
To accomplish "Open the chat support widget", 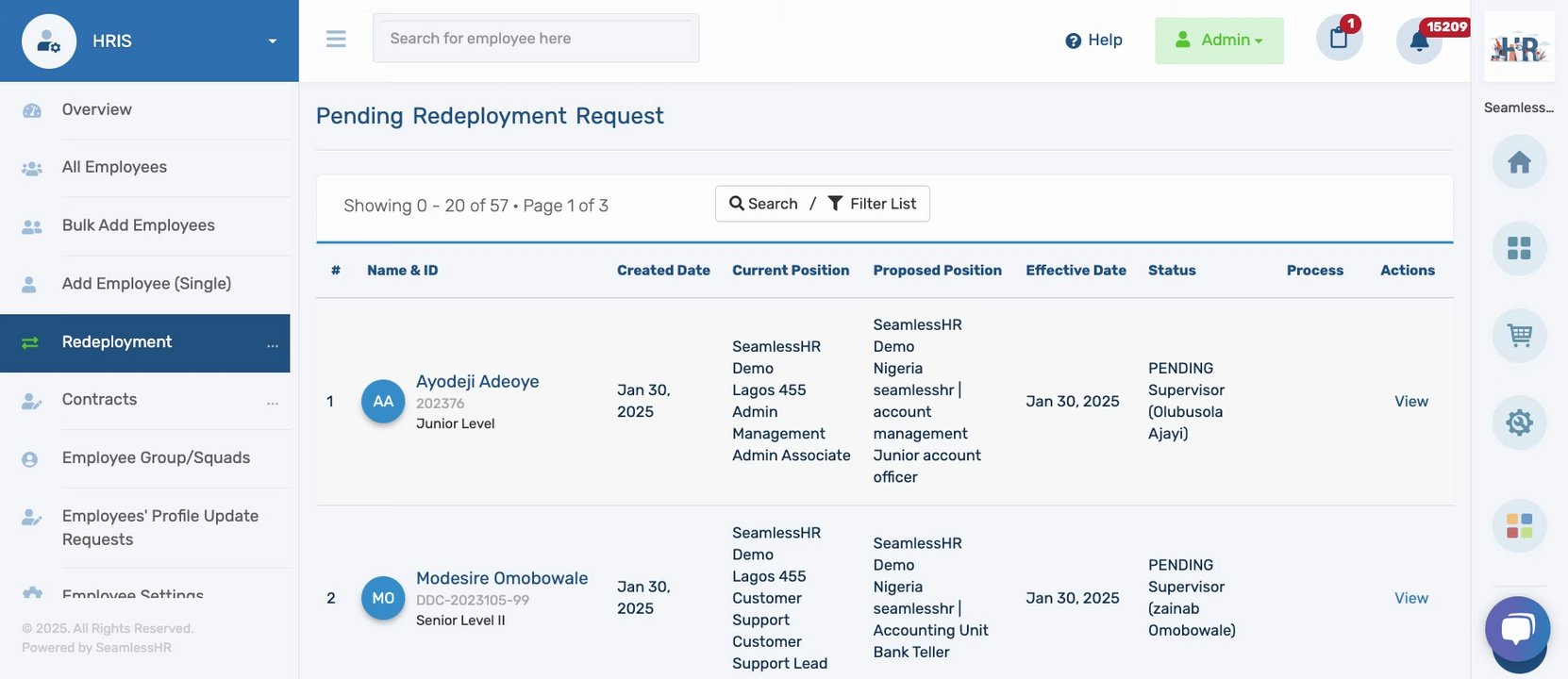I will point(1517,629).
